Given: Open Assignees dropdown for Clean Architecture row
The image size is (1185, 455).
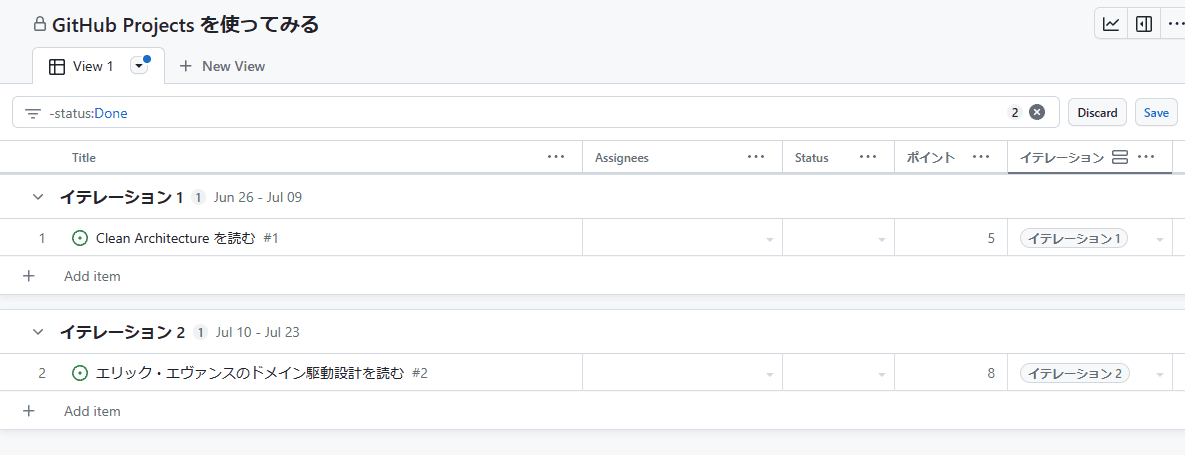Looking at the screenshot, I should pyautogui.click(x=769, y=239).
